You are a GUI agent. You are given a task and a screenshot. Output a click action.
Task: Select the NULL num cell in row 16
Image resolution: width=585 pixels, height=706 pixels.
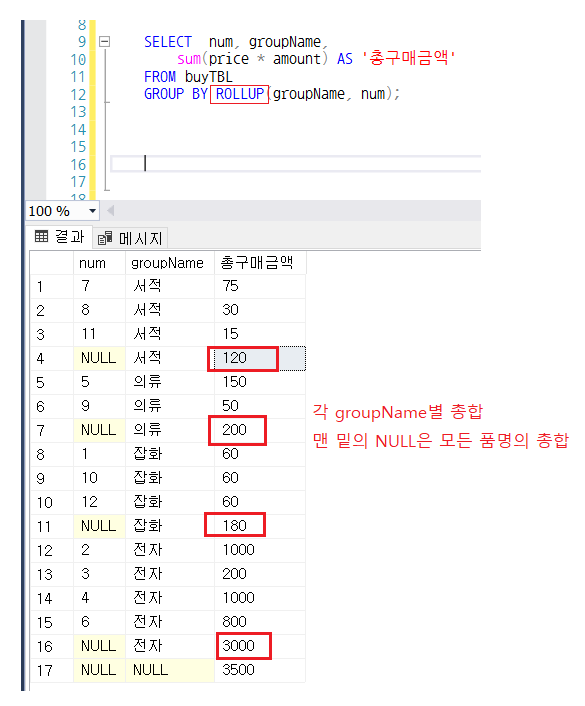tap(99, 646)
